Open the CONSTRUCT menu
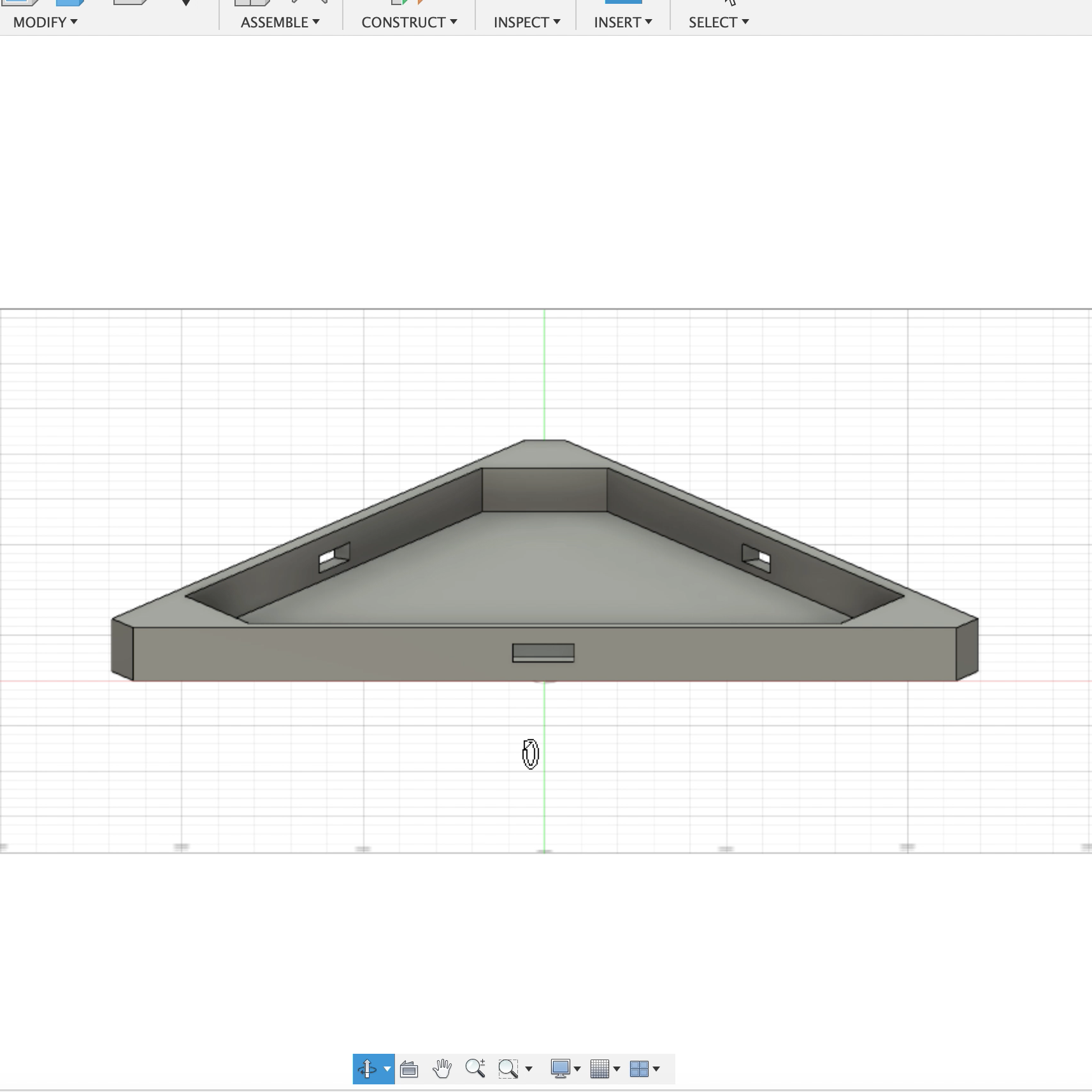The height and width of the screenshot is (1092, 1092). (x=408, y=22)
